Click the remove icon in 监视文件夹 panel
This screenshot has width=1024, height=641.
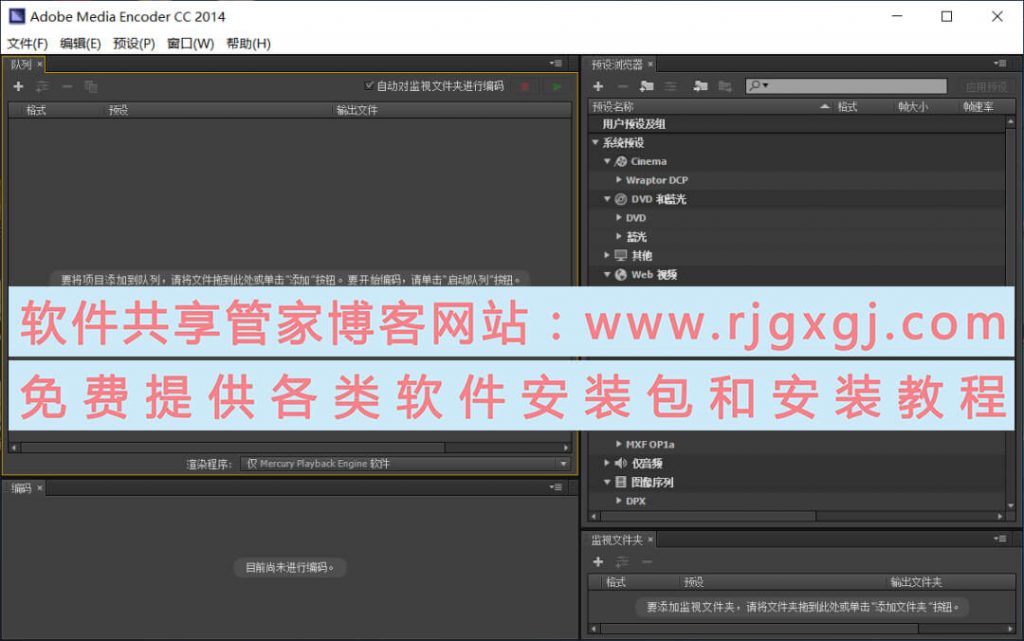(x=647, y=561)
